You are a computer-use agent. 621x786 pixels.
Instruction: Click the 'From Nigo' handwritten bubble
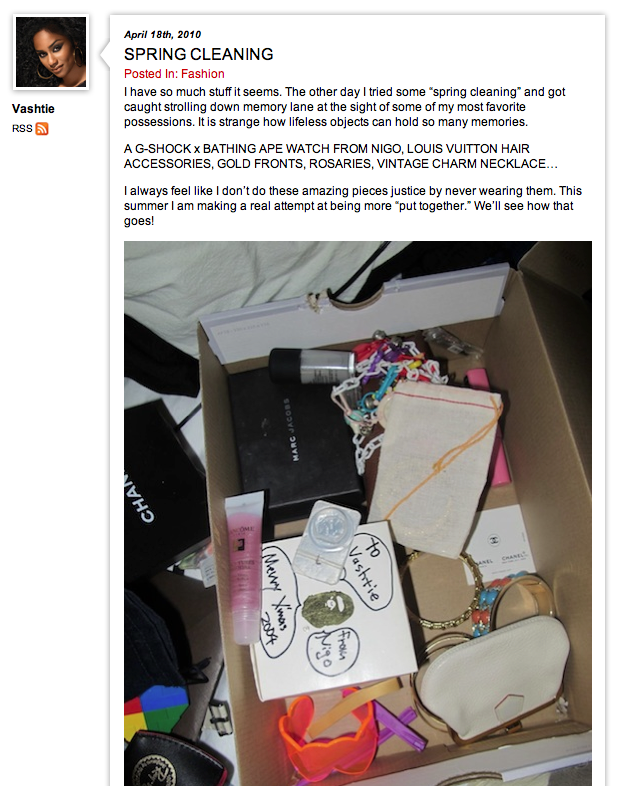333,651
